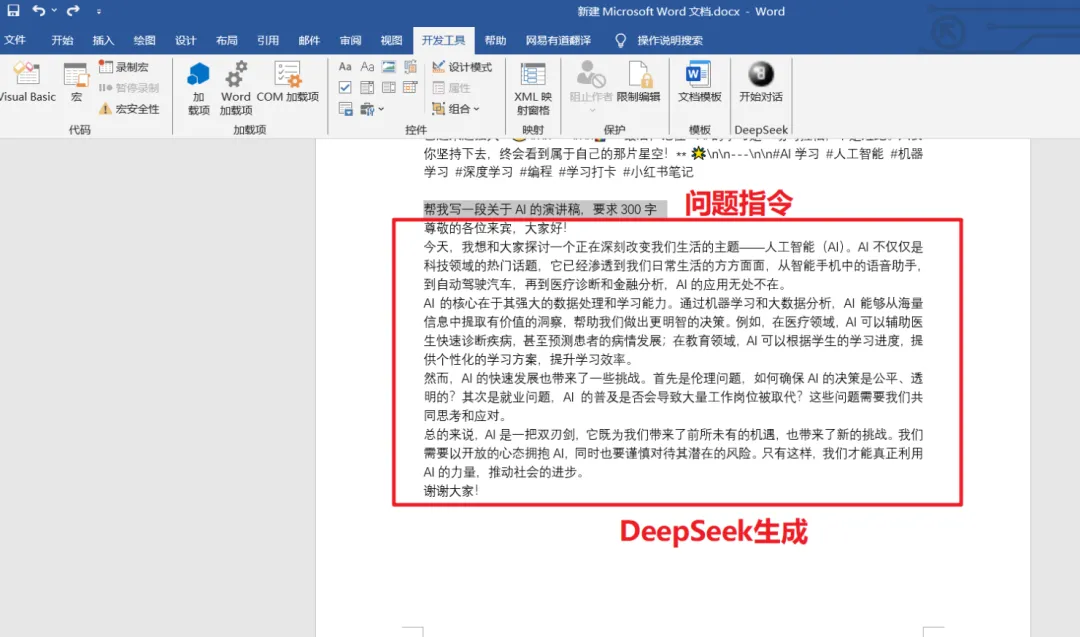Open the 网易有道翻译 tab
Viewport: 1080px width, 637px height.
tap(558, 41)
